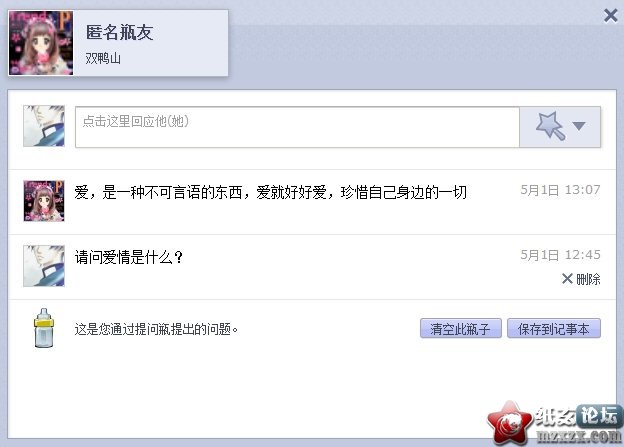624x447 pixels.
Task: Open the anonymous friend's large avatar
Action: click(41, 43)
